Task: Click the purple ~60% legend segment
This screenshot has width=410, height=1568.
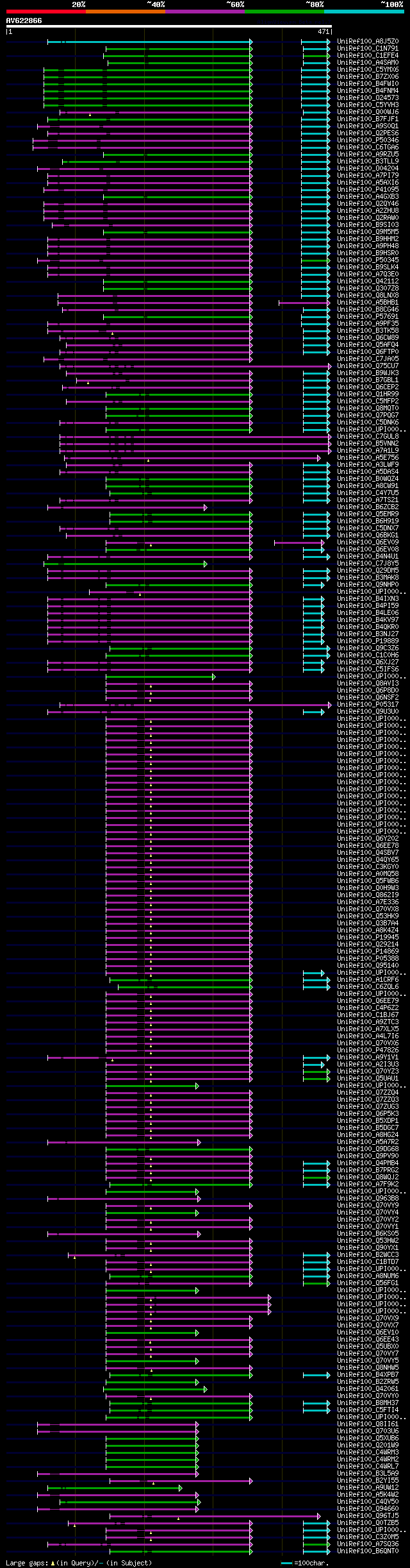Action: point(204,12)
